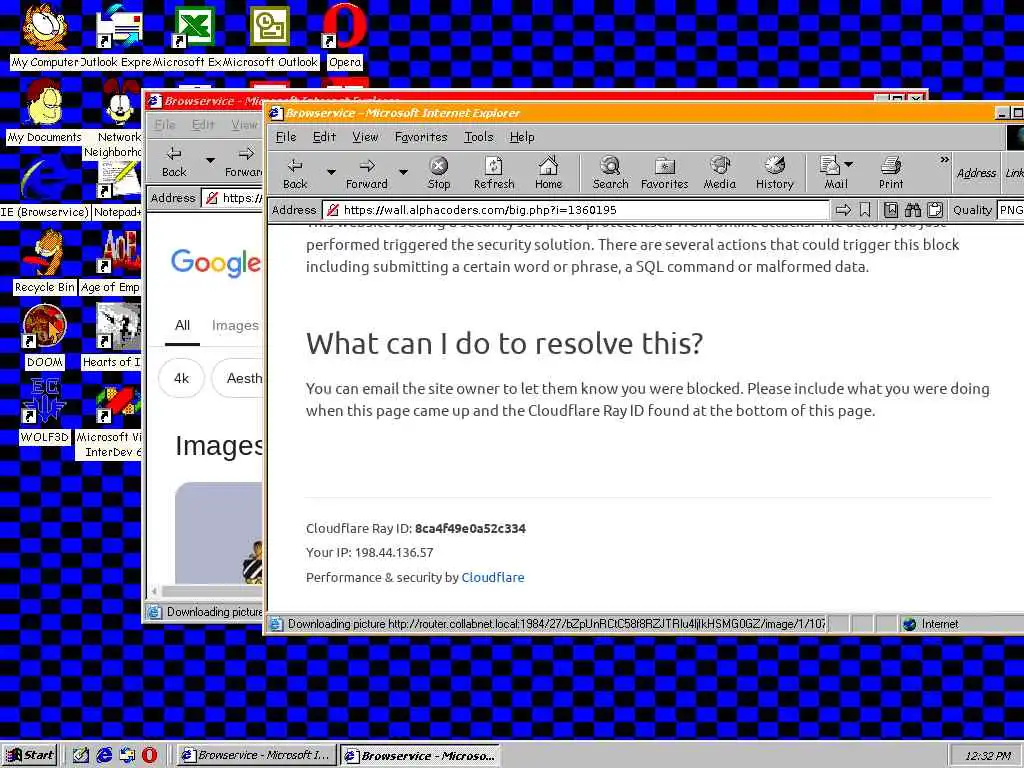
Task: Open Microsoft Excel desktop shortcut
Action: [x=193, y=36]
